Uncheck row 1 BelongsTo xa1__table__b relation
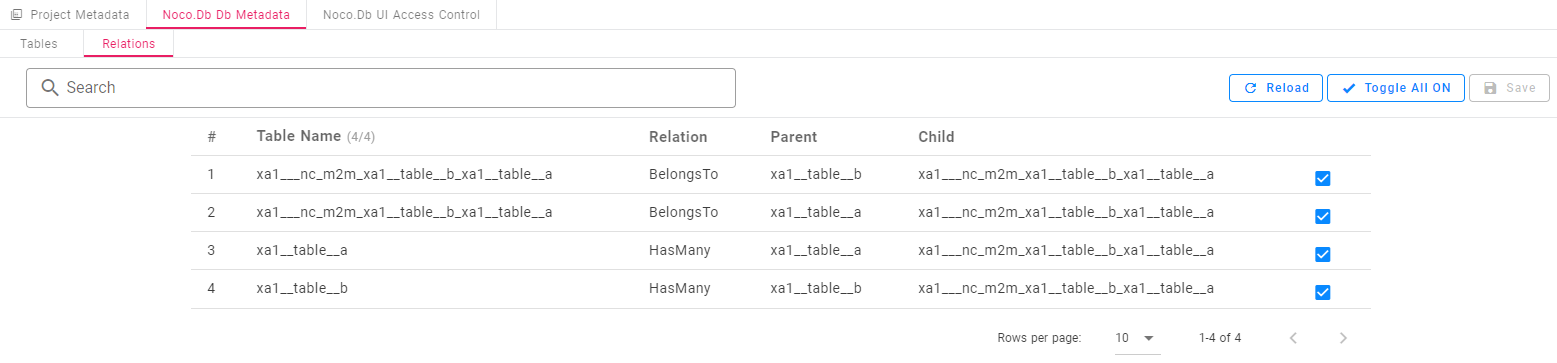Image resolution: width=1557 pixels, height=363 pixels. (x=1322, y=178)
